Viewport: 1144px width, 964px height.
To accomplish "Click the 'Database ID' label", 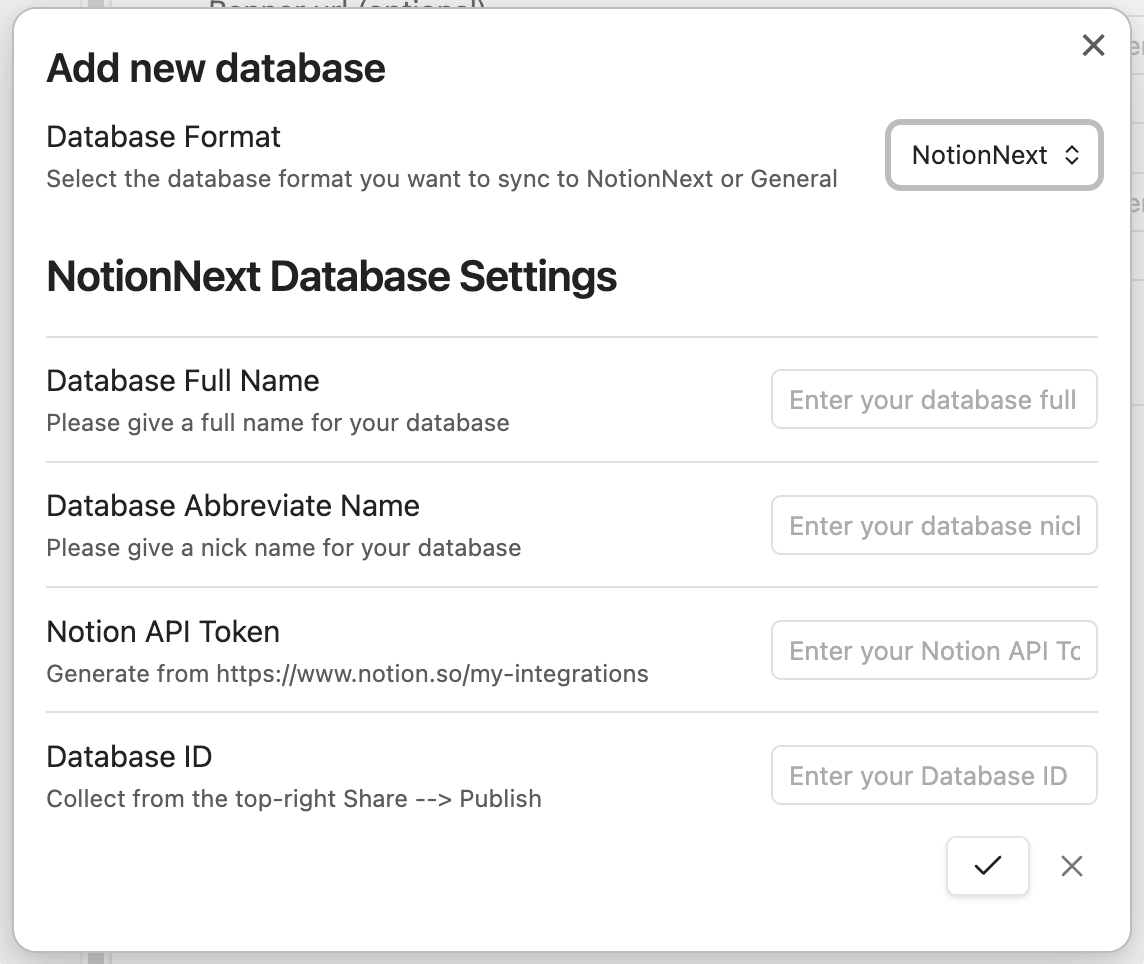I will pyautogui.click(x=129, y=757).
